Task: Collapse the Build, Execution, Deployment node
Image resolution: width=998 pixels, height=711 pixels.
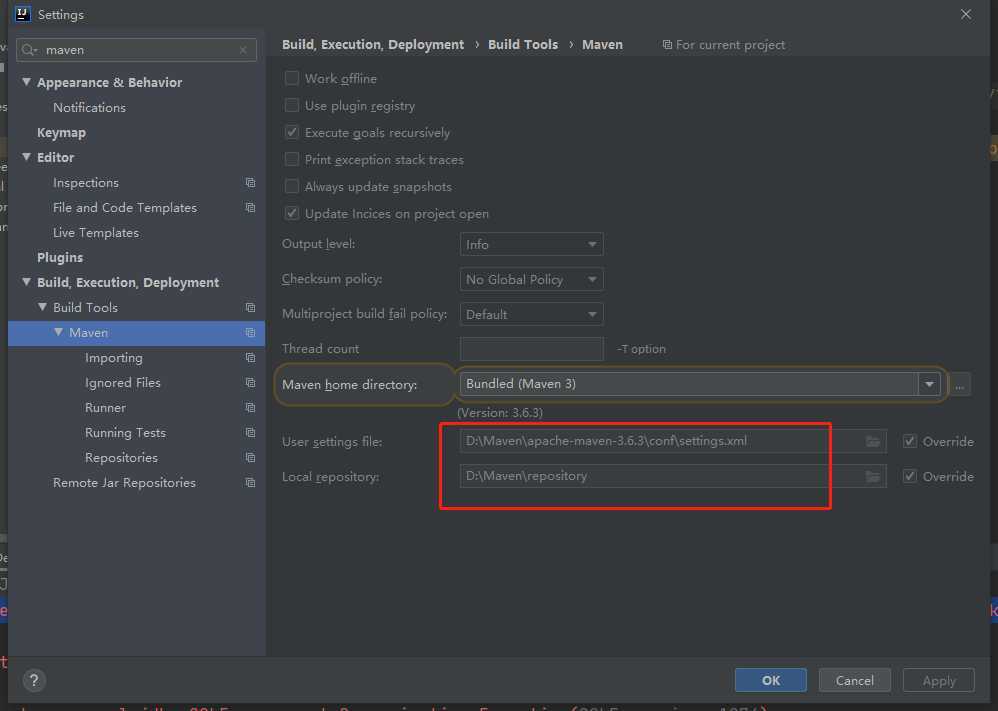Action: [27, 282]
